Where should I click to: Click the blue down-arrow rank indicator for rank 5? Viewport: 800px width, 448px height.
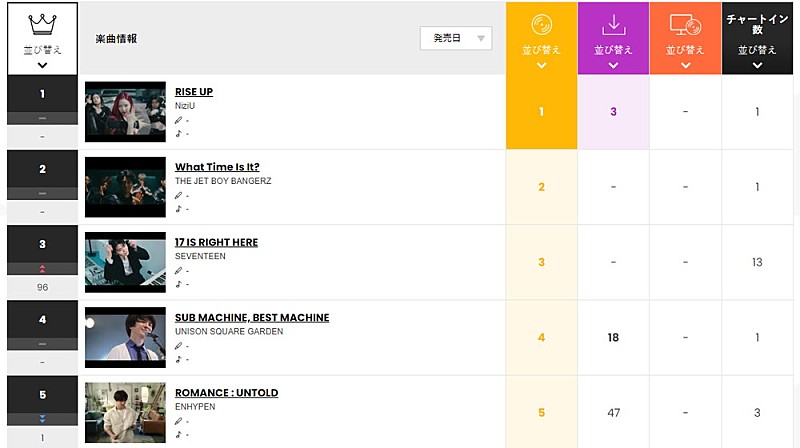coord(42,419)
